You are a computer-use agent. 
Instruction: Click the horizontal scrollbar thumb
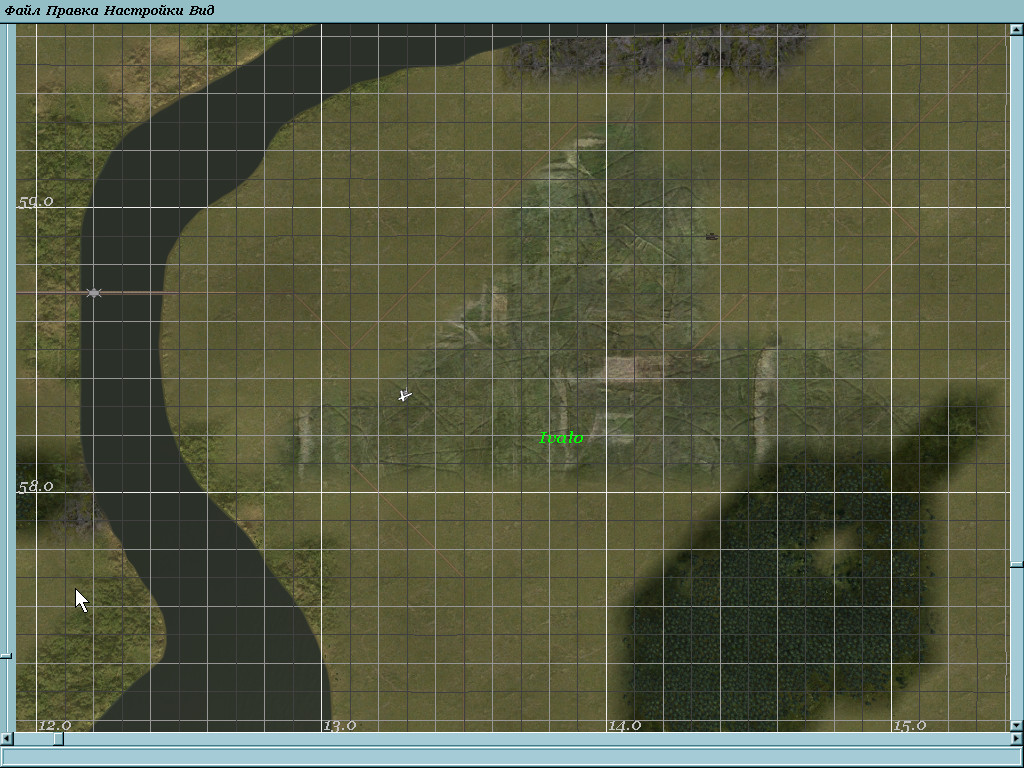click(58, 739)
